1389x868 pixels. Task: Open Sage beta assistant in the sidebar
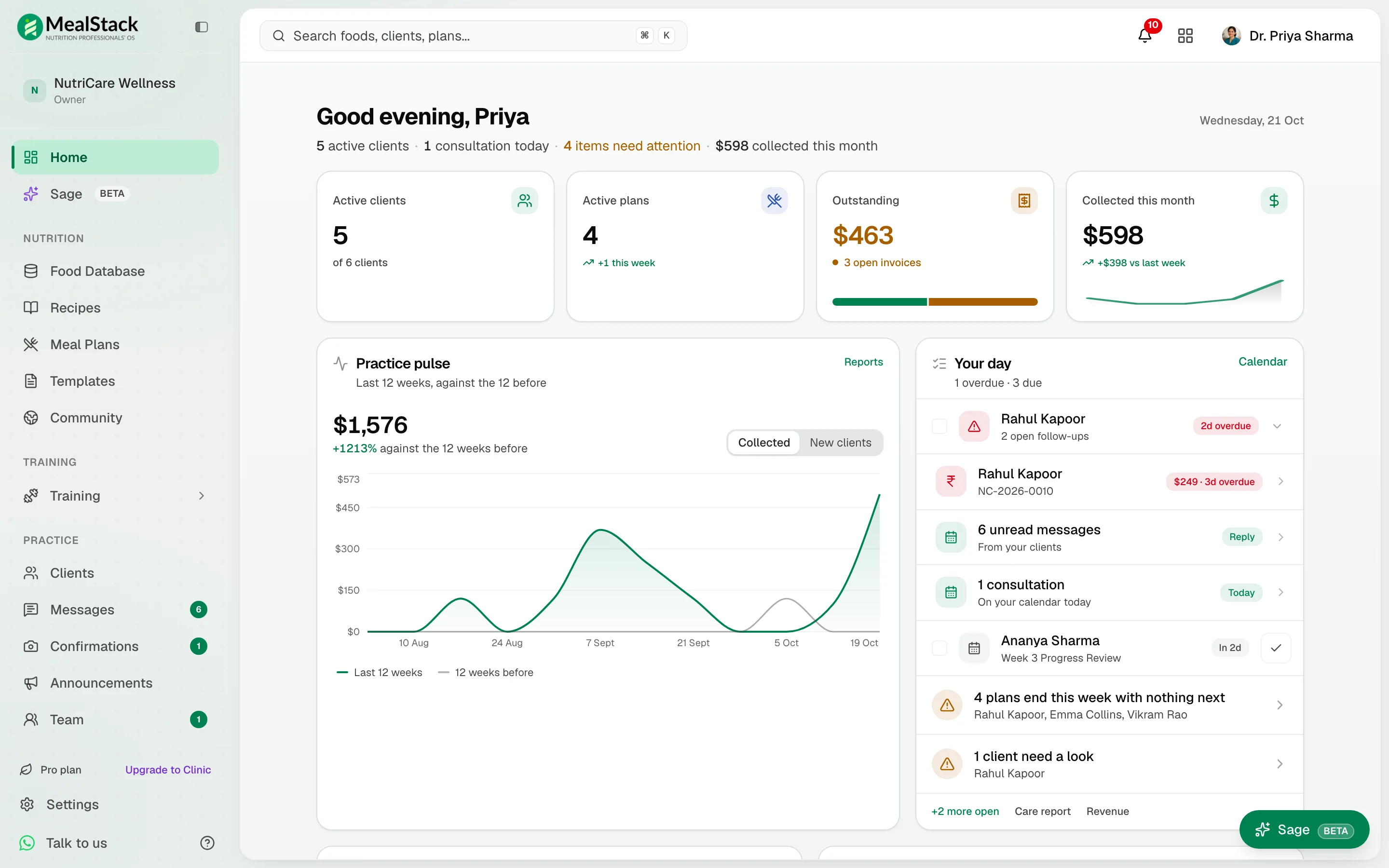tap(115, 194)
